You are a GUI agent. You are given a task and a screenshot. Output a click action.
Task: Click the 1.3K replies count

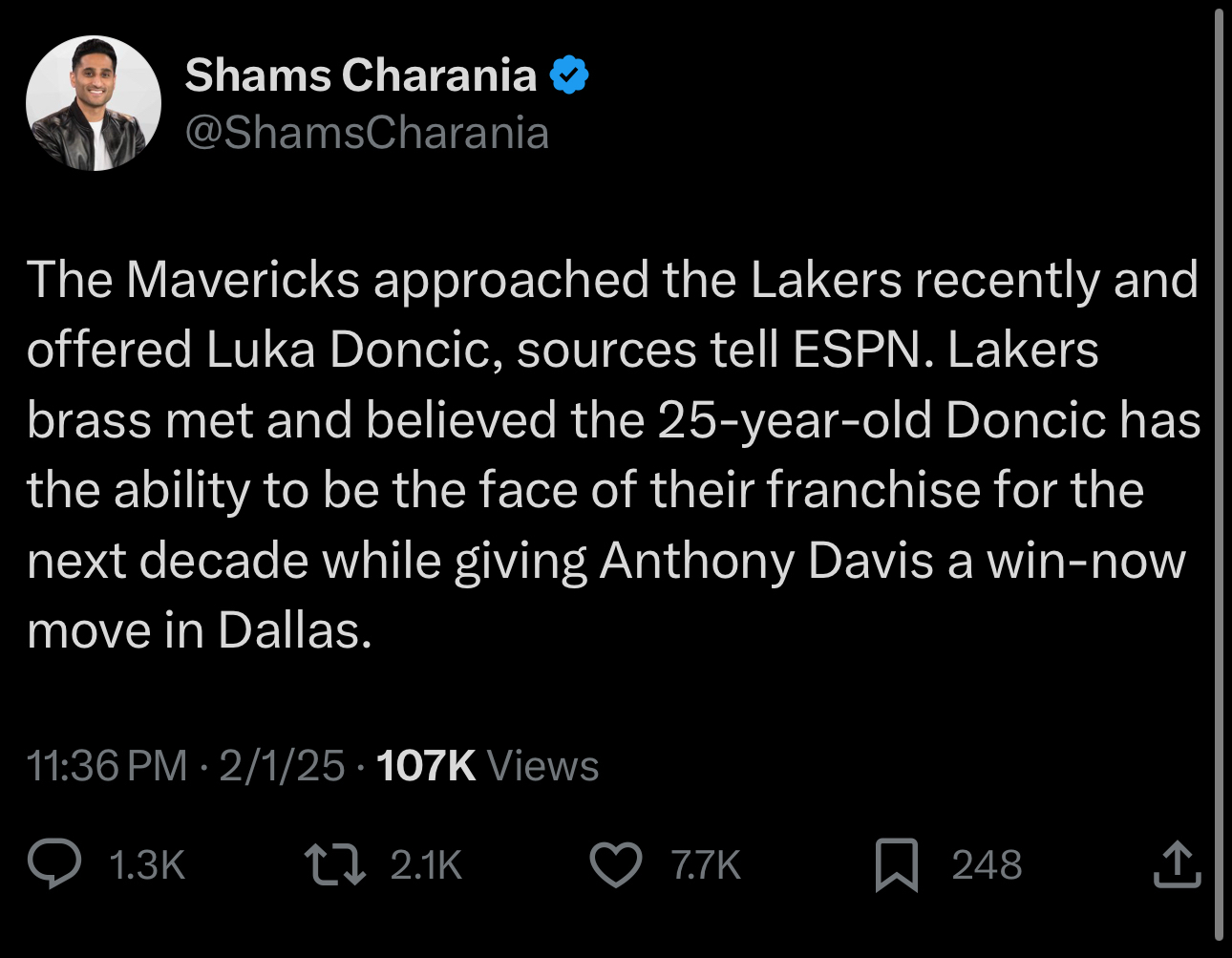[x=147, y=865]
